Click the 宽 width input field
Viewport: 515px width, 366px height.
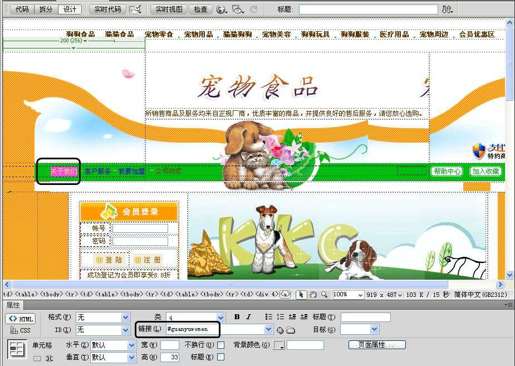[x=169, y=345]
